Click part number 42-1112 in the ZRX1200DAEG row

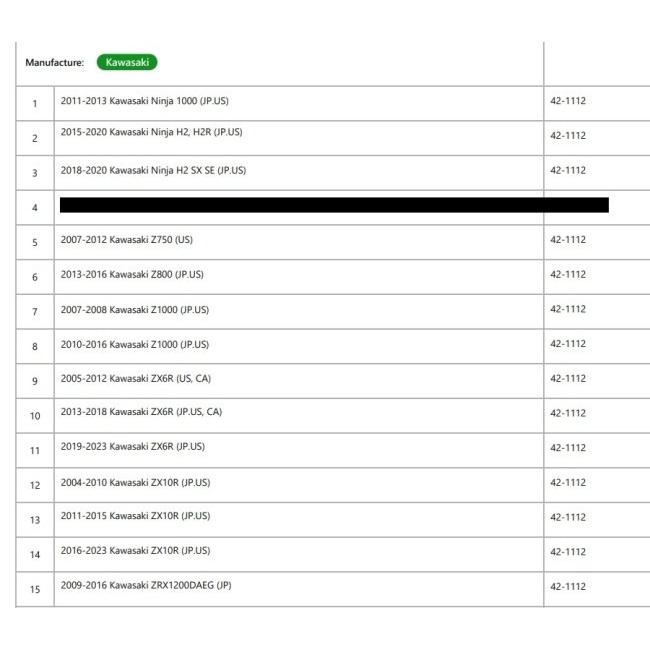[568, 586]
